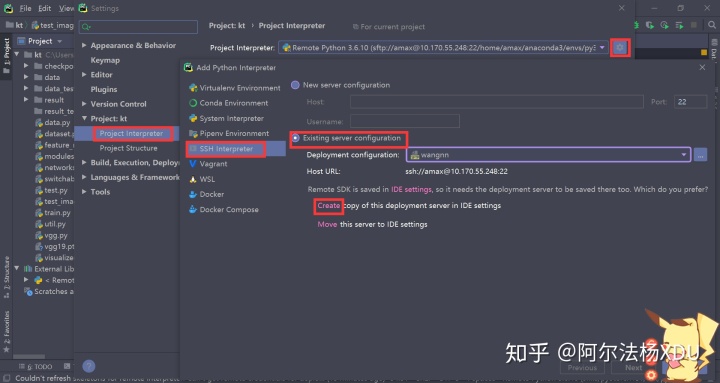Image resolution: width=720 pixels, height=383 pixels.
Task: Click the Next button
Action: (x=634, y=367)
